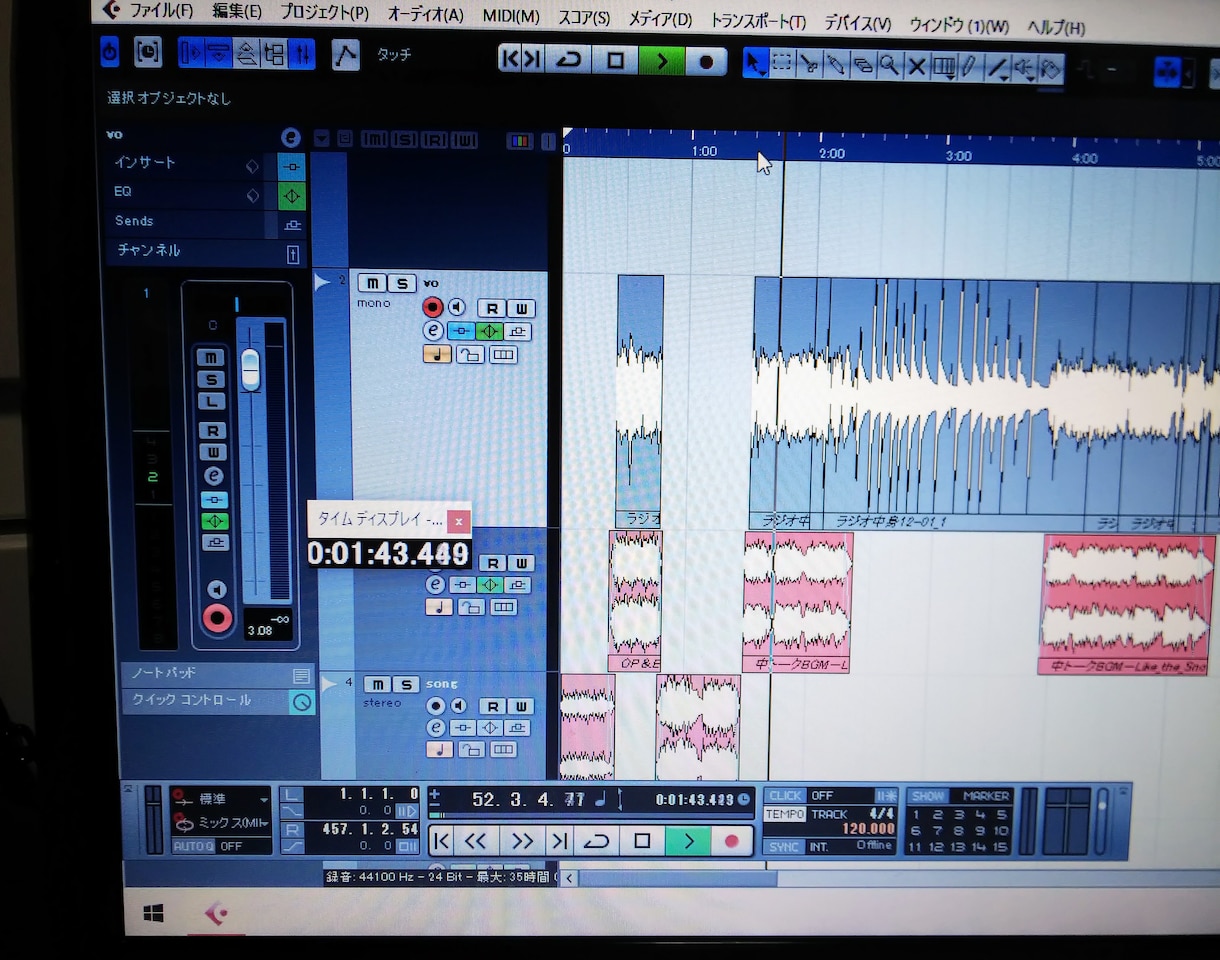Click the Stop button in top toolbar

point(615,61)
